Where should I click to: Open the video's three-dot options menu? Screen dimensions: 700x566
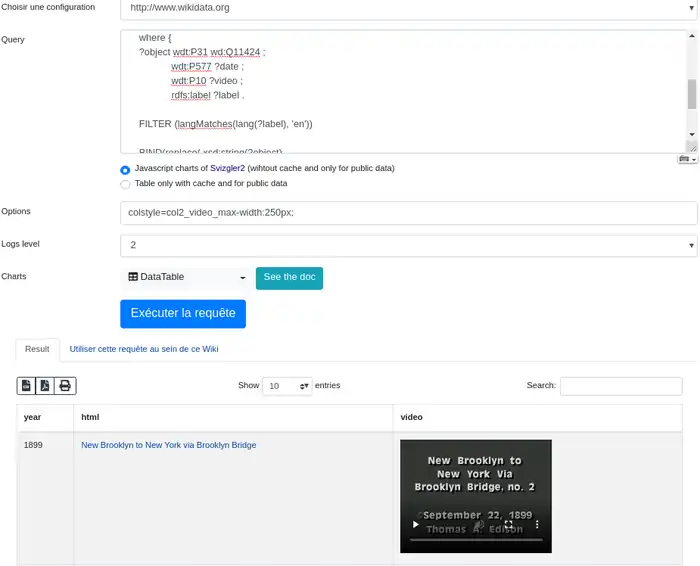pos(537,524)
